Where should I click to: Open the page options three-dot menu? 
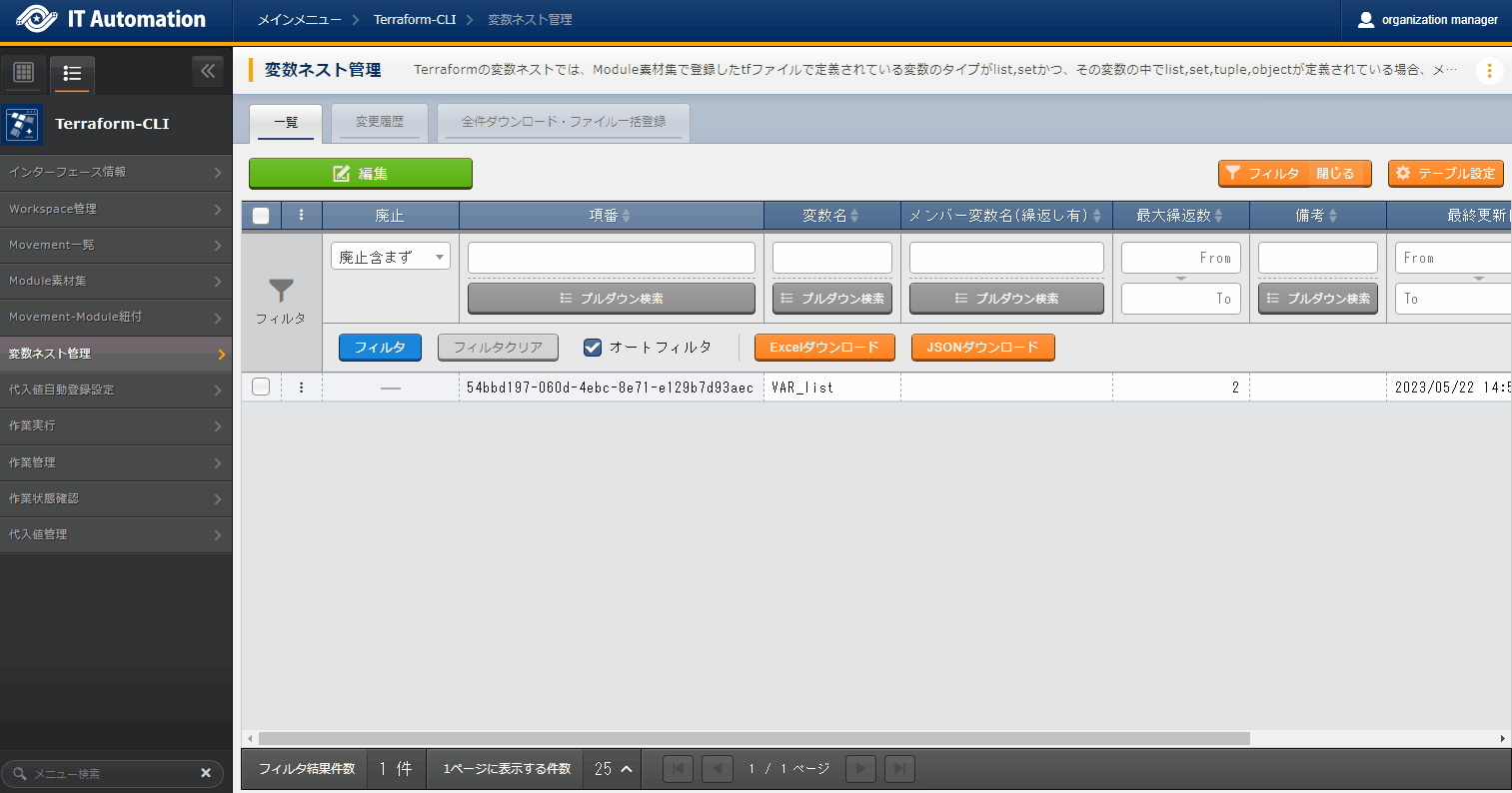pyautogui.click(x=1489, y=71)
